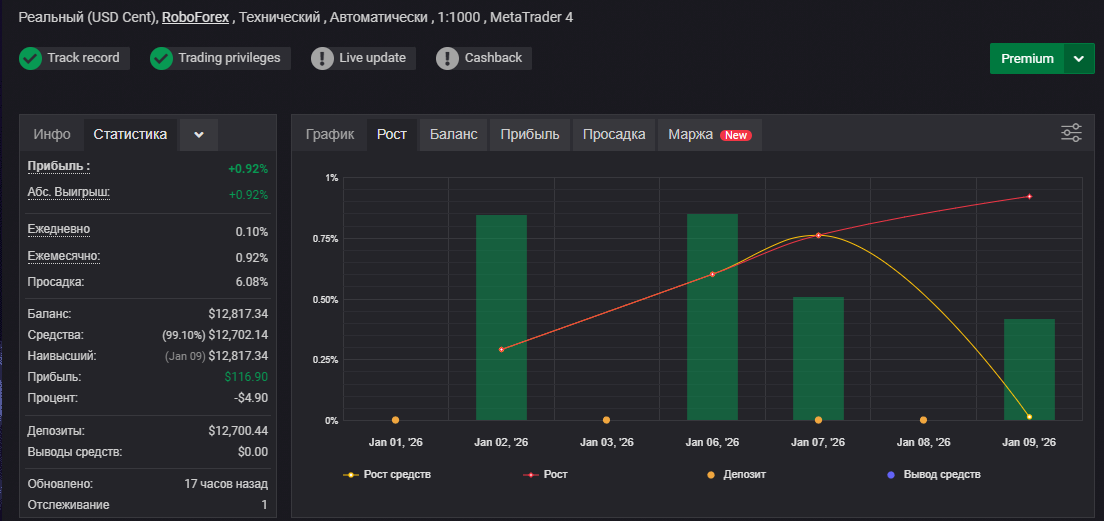Image resolution: width=1104 pixels, height=521 pixels.
Task: Click the Отслеживание value 1
Action: (x=265, y=505)
